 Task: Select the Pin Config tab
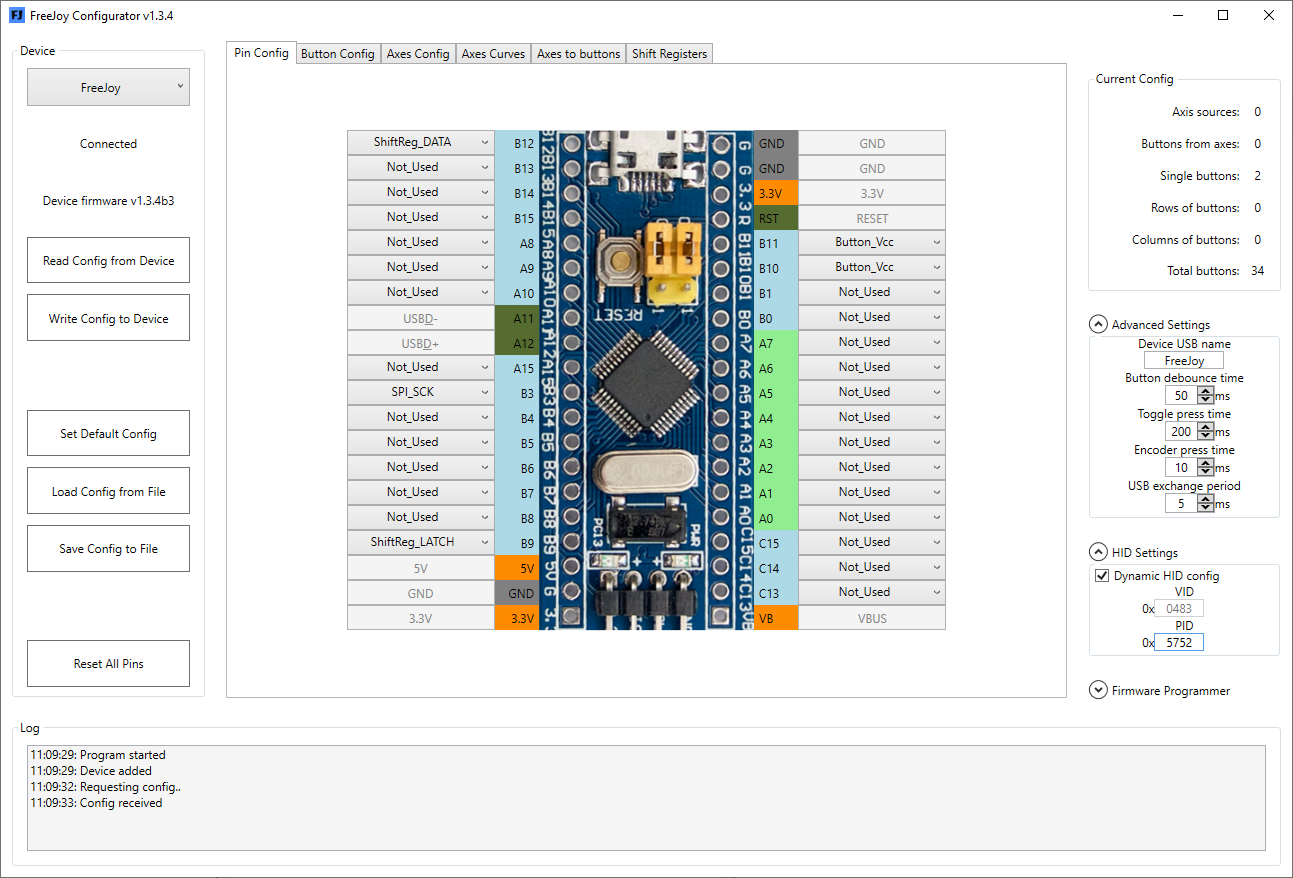261,53
